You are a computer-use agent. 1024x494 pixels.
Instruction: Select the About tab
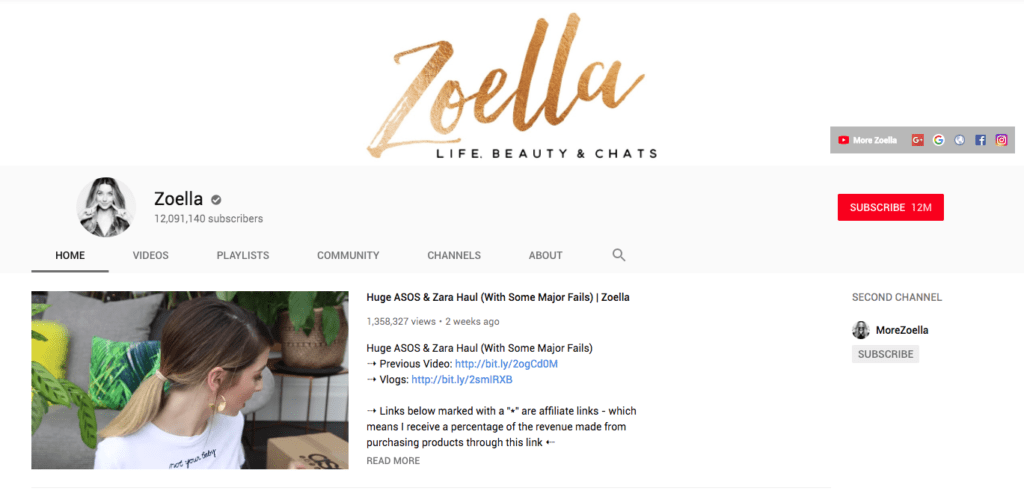(545, 255)
